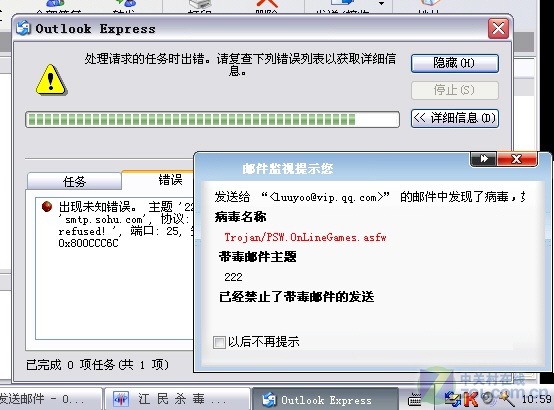Check the 以后不再提示 checkbox
Viewport: 554px width, 410px height.
pos(219,342)
